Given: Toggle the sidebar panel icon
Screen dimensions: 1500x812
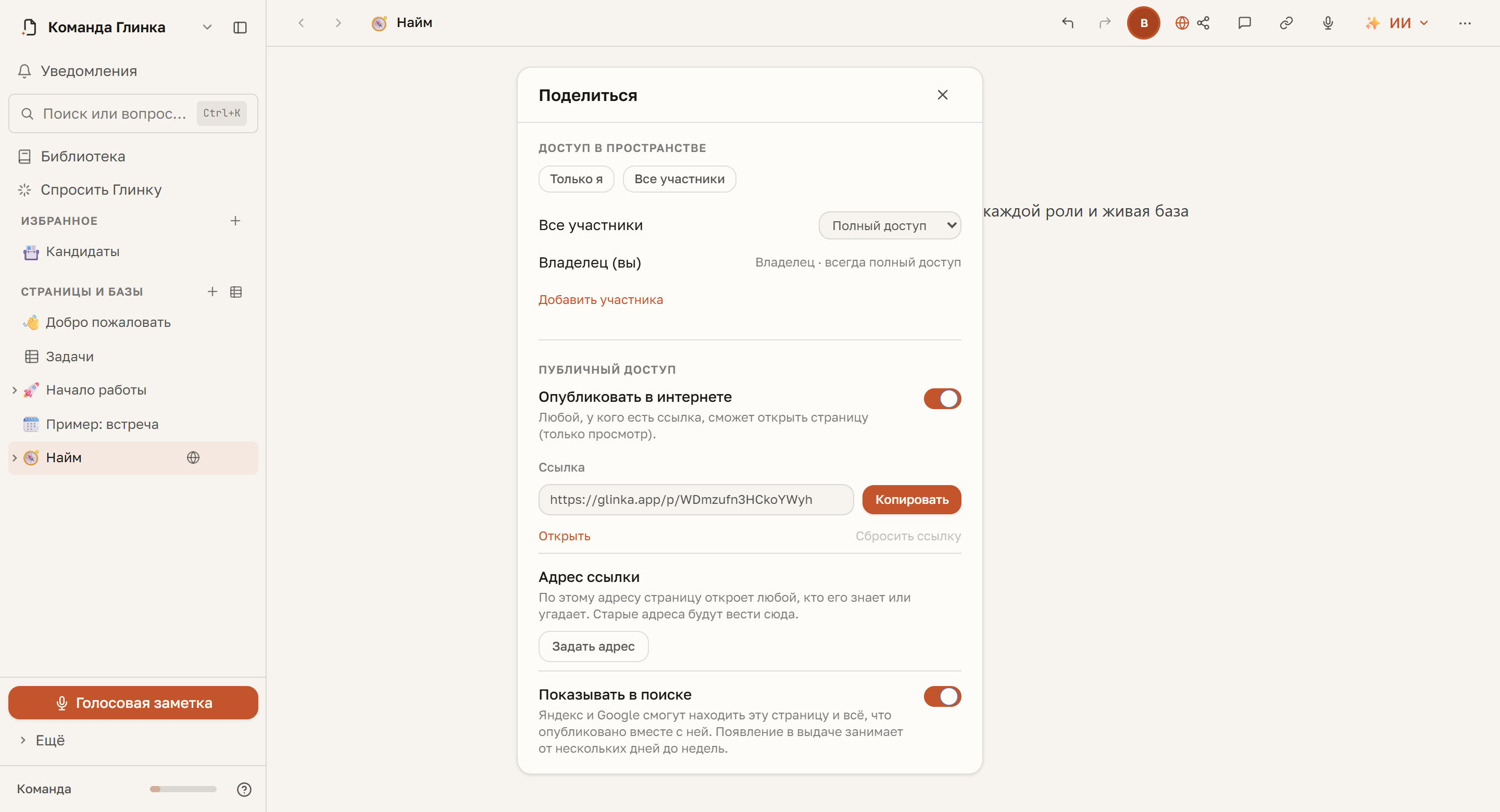Looking at the screenshot, I should click(x=240, y=28).
